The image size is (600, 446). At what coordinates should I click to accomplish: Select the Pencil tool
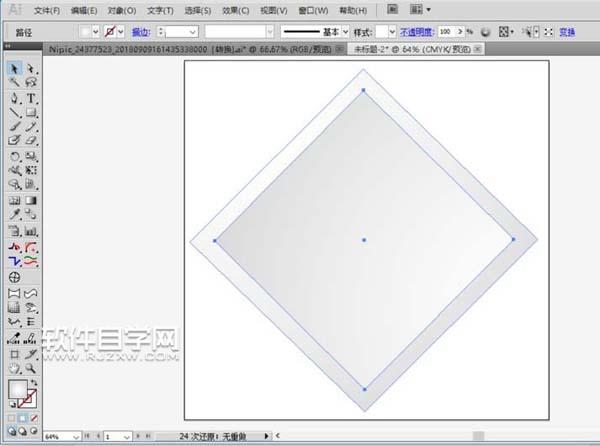[31, 126]
